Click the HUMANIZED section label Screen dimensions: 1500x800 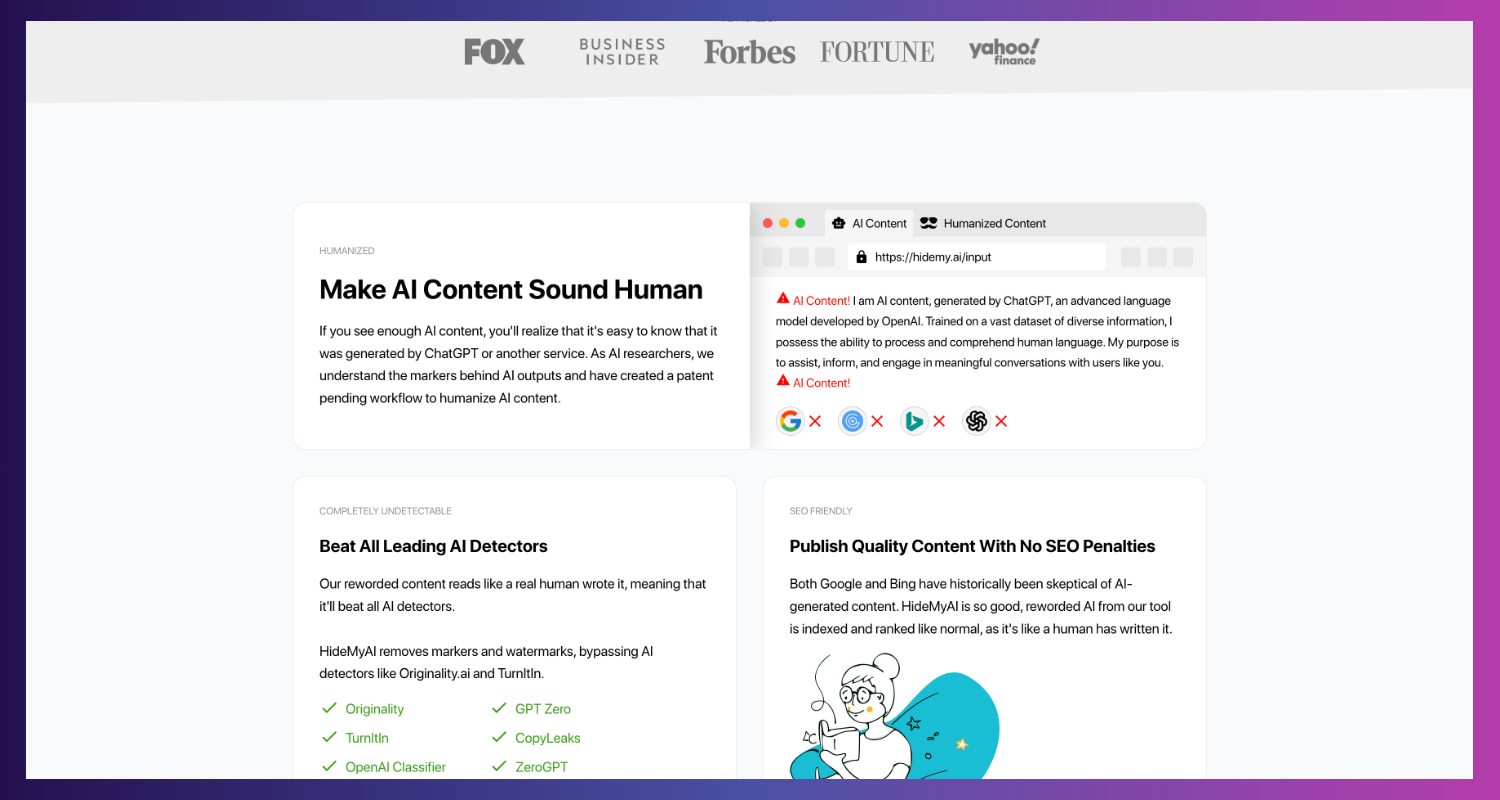tap(347, 251)
